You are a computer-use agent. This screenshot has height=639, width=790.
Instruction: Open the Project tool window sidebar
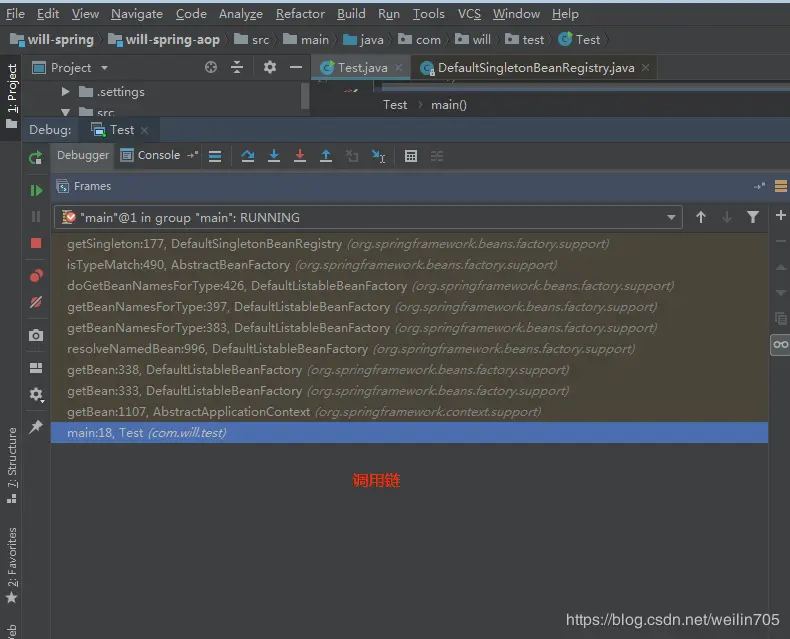[x=12, y=95]
